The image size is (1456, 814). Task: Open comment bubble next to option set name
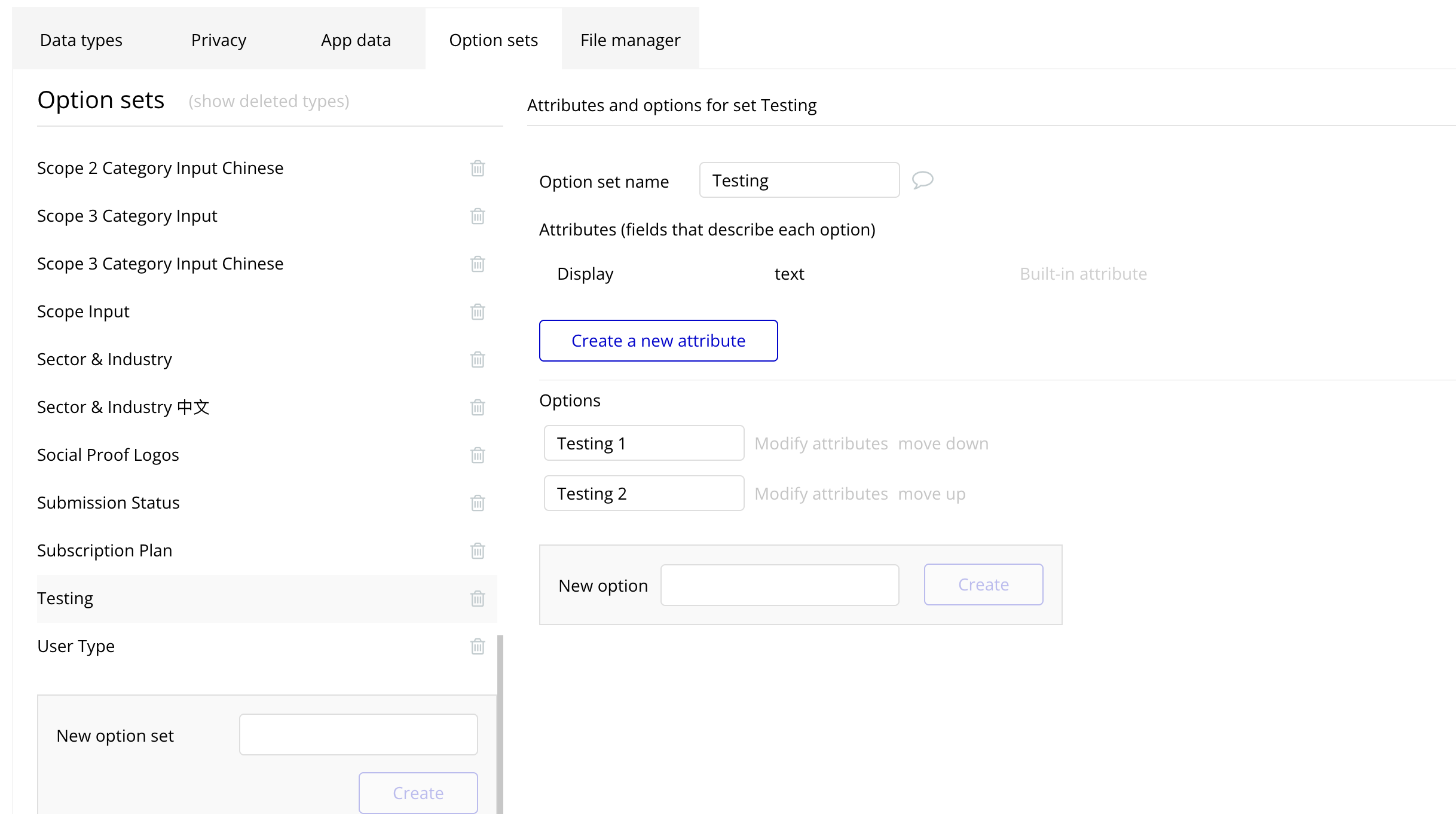point(922,180)
